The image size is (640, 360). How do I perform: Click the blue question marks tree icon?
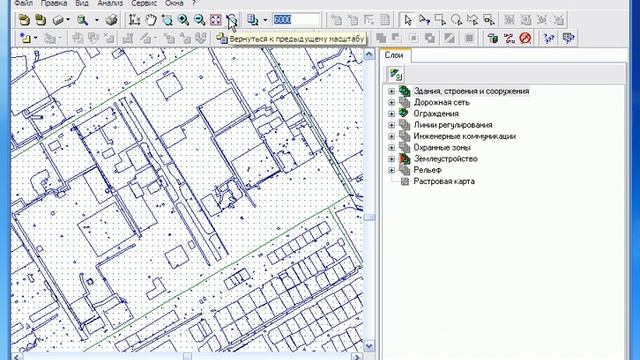pyautogui.click(x=549, y=38)
